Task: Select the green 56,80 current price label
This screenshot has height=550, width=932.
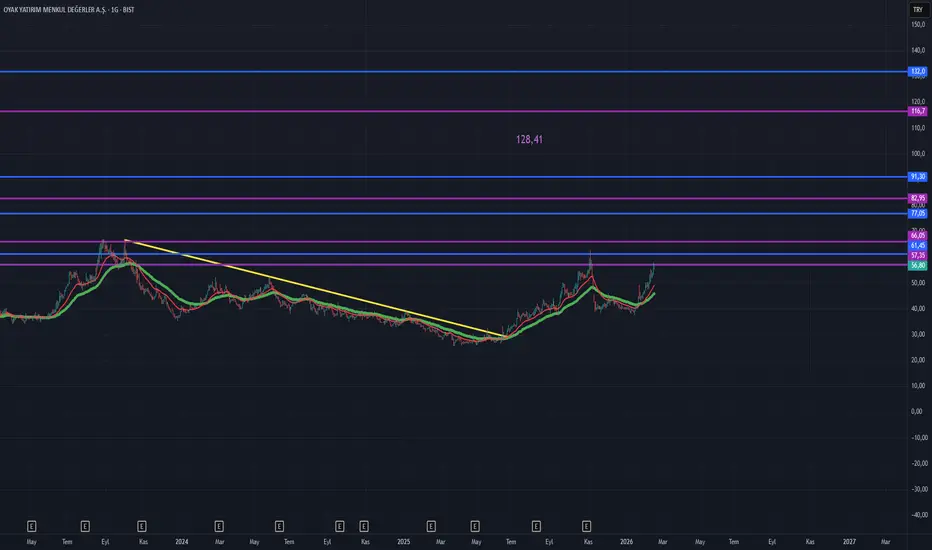Action: coord(918,265)
